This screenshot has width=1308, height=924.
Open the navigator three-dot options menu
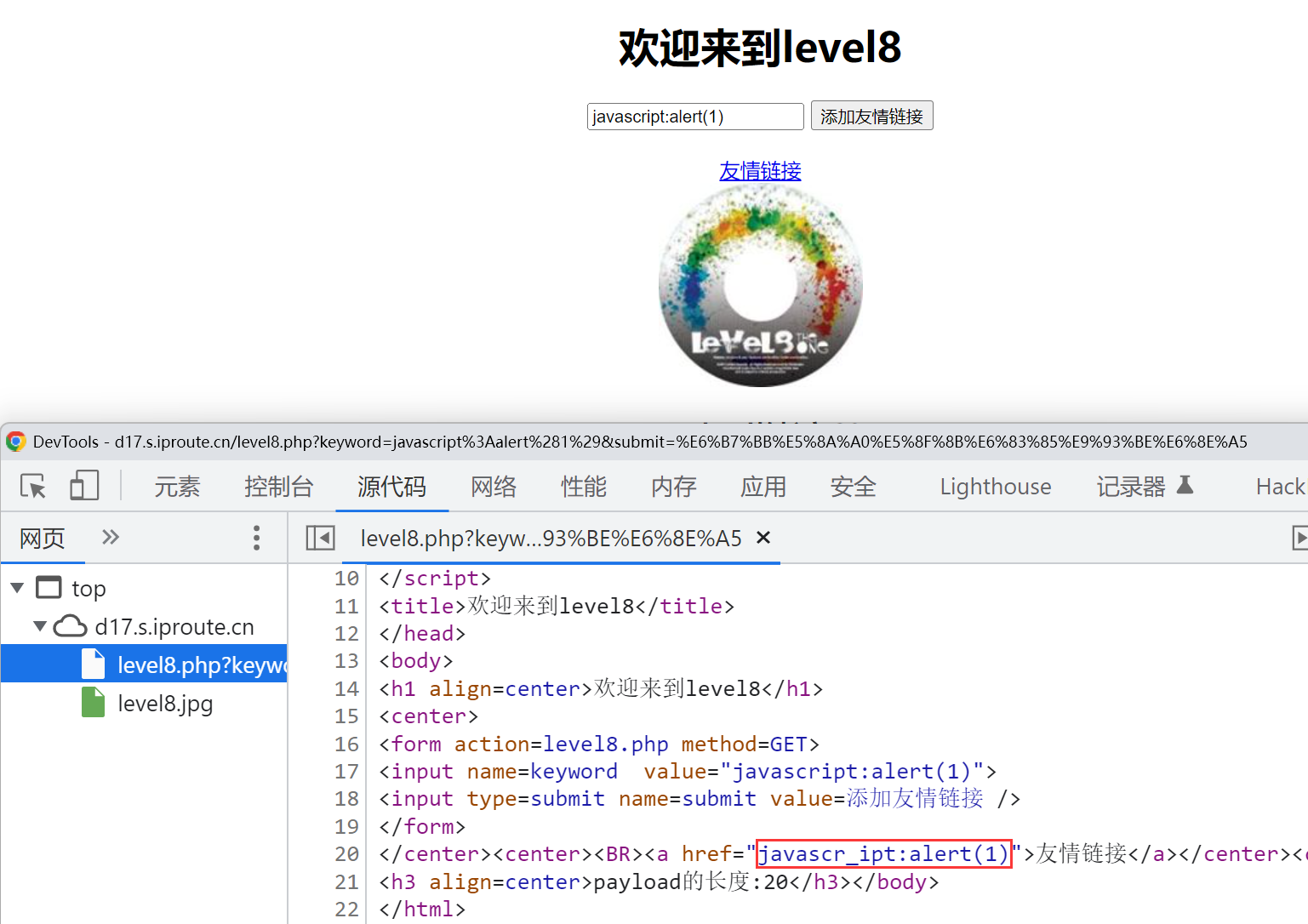click(256, 538)
